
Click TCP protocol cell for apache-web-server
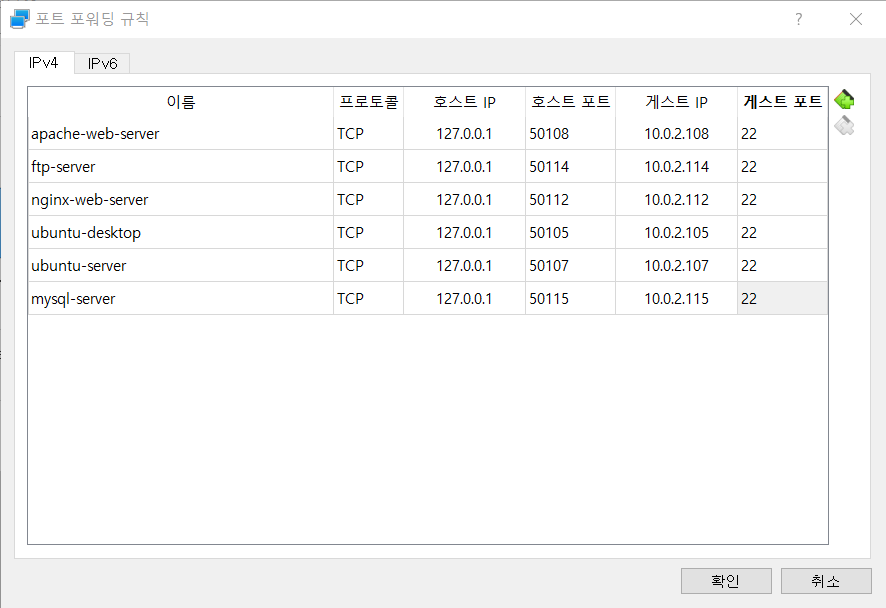368,133
